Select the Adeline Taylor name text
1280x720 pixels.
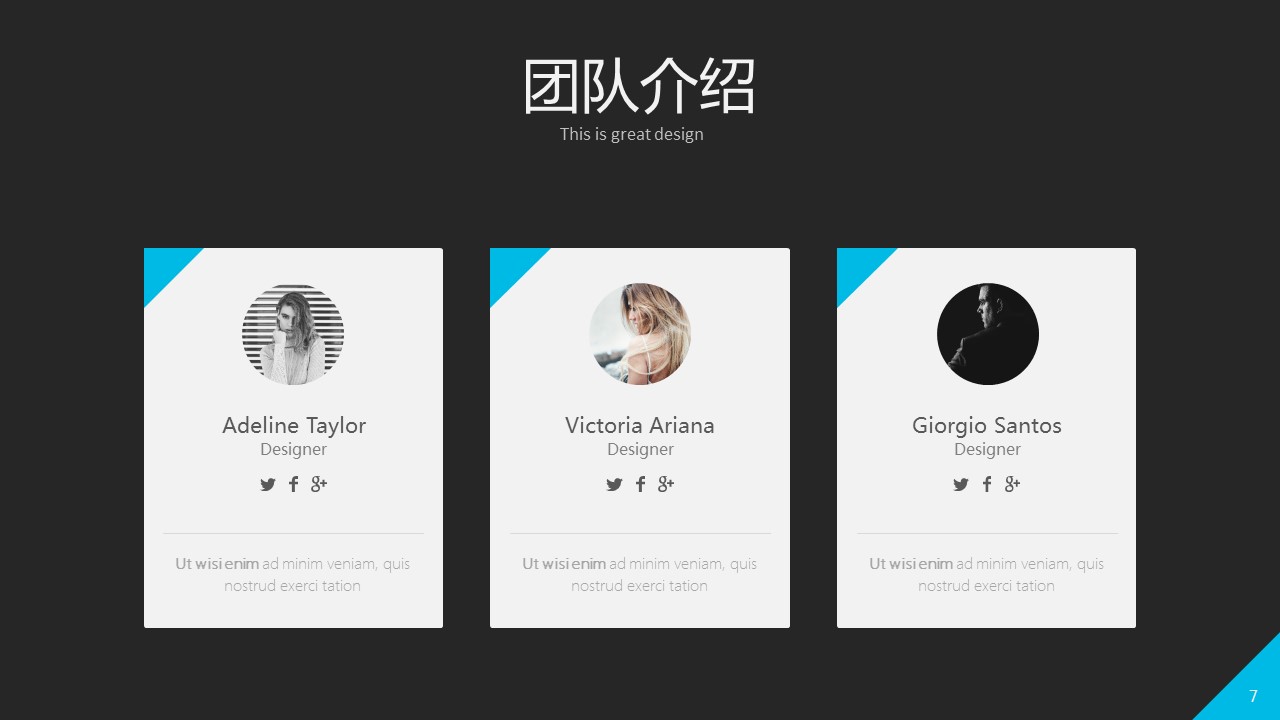[294, 425]
